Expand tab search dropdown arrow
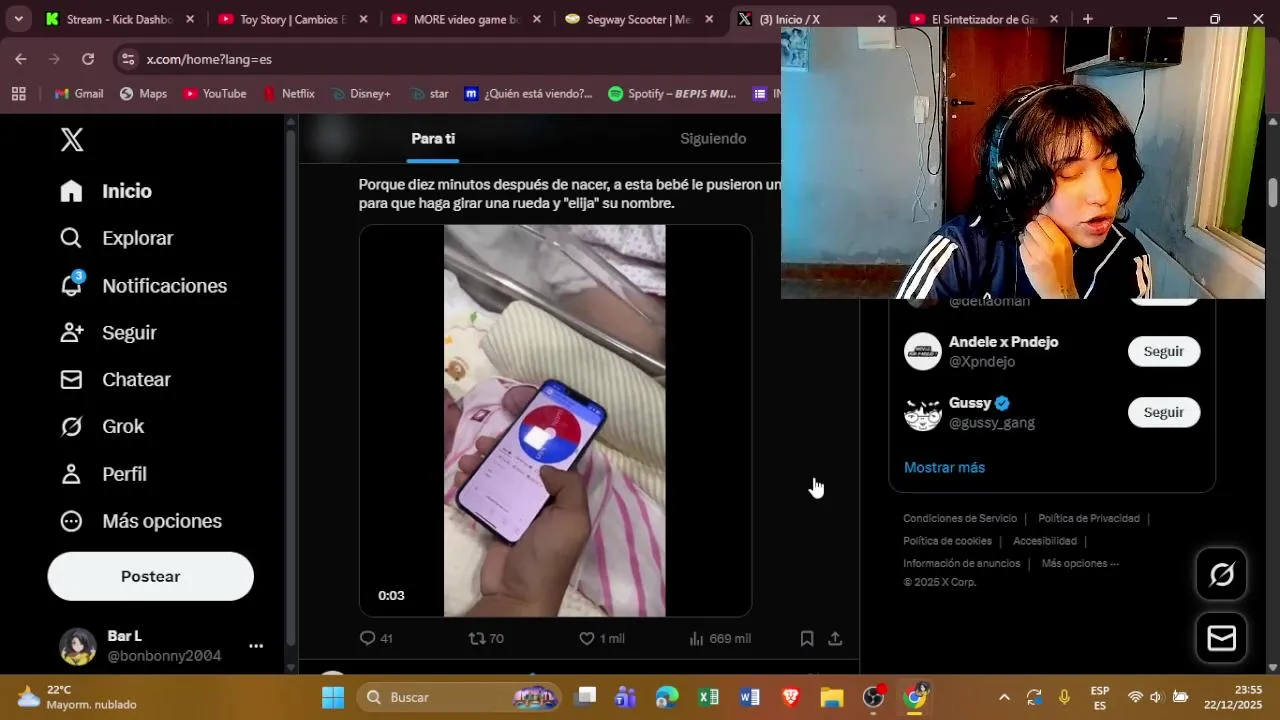This screenshot has width=1280, height=720. (x=18, y=19)
